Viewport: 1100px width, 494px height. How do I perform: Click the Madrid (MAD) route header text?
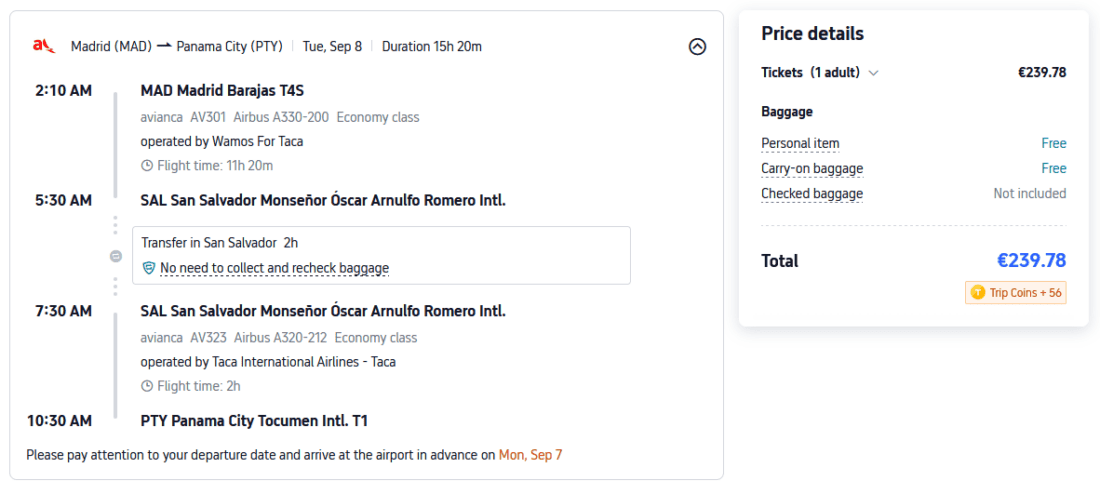[110, 46]
